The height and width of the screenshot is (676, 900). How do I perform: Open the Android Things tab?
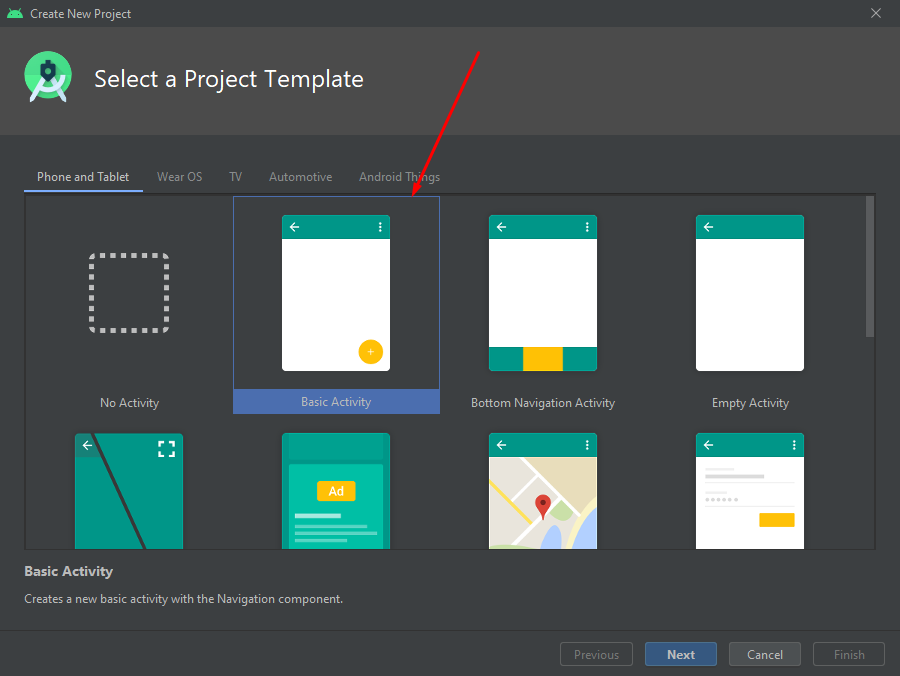pyautogui.click(x=399, y=177)
